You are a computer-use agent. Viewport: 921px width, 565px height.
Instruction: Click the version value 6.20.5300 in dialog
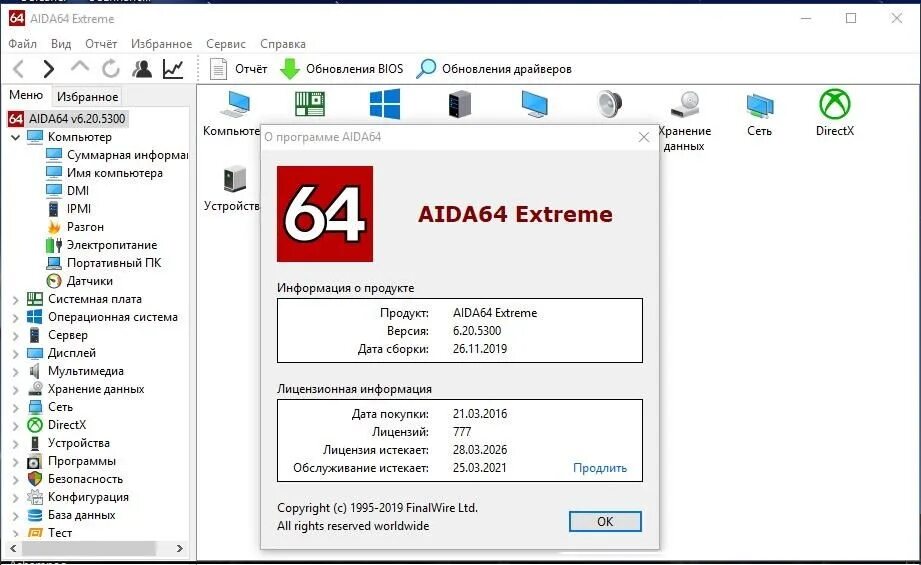pos(477,331)
